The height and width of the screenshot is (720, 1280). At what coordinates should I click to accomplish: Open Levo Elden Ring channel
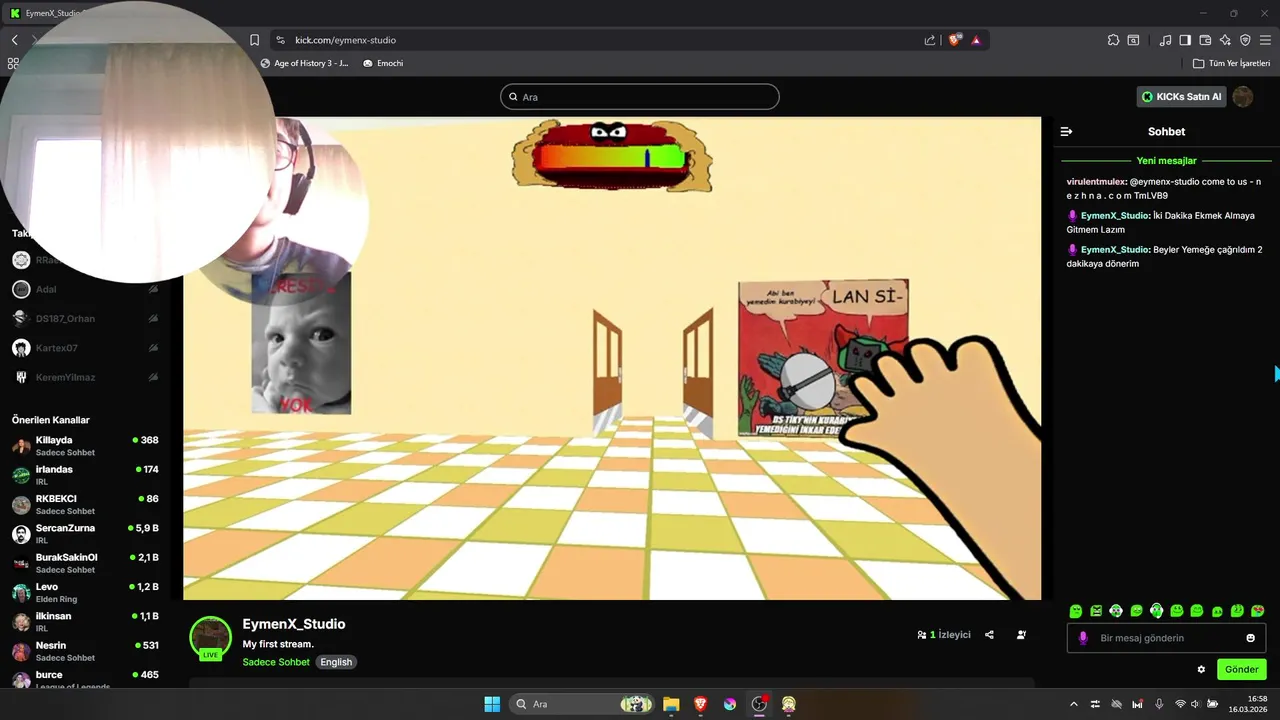[85, 592]
